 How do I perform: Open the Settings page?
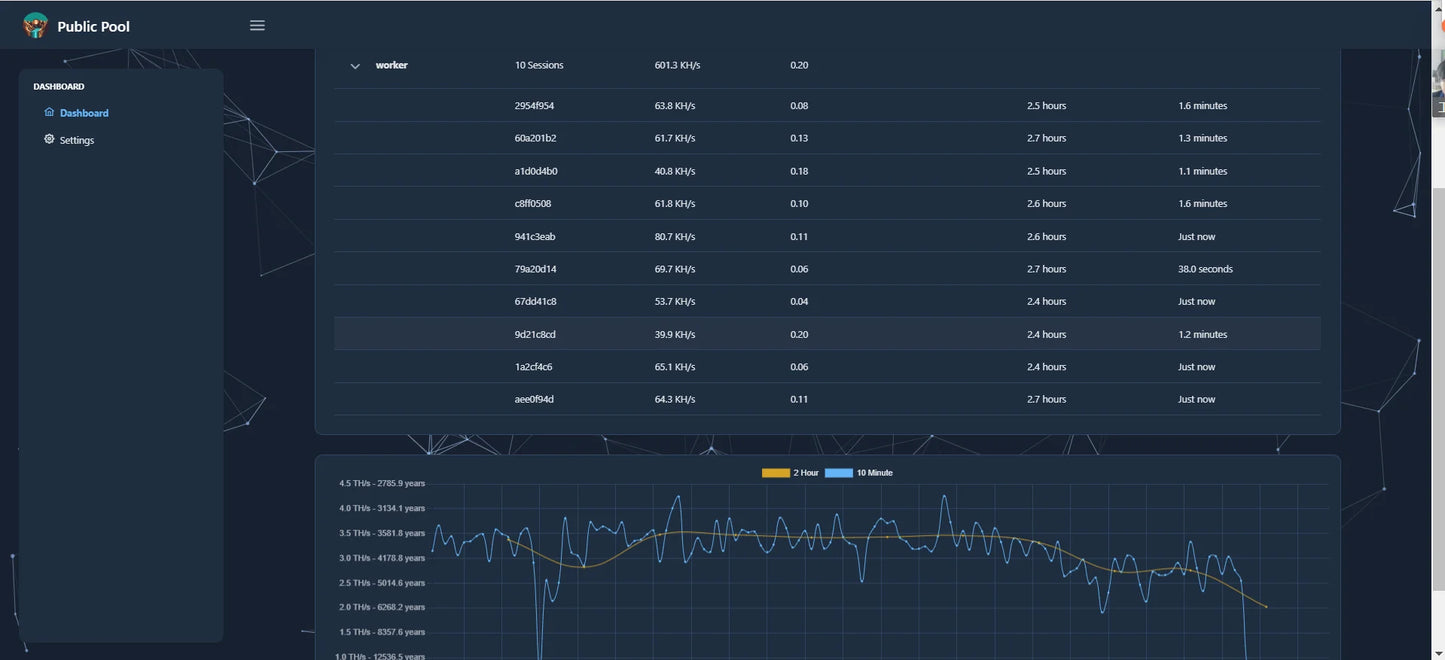click(75, 139)
